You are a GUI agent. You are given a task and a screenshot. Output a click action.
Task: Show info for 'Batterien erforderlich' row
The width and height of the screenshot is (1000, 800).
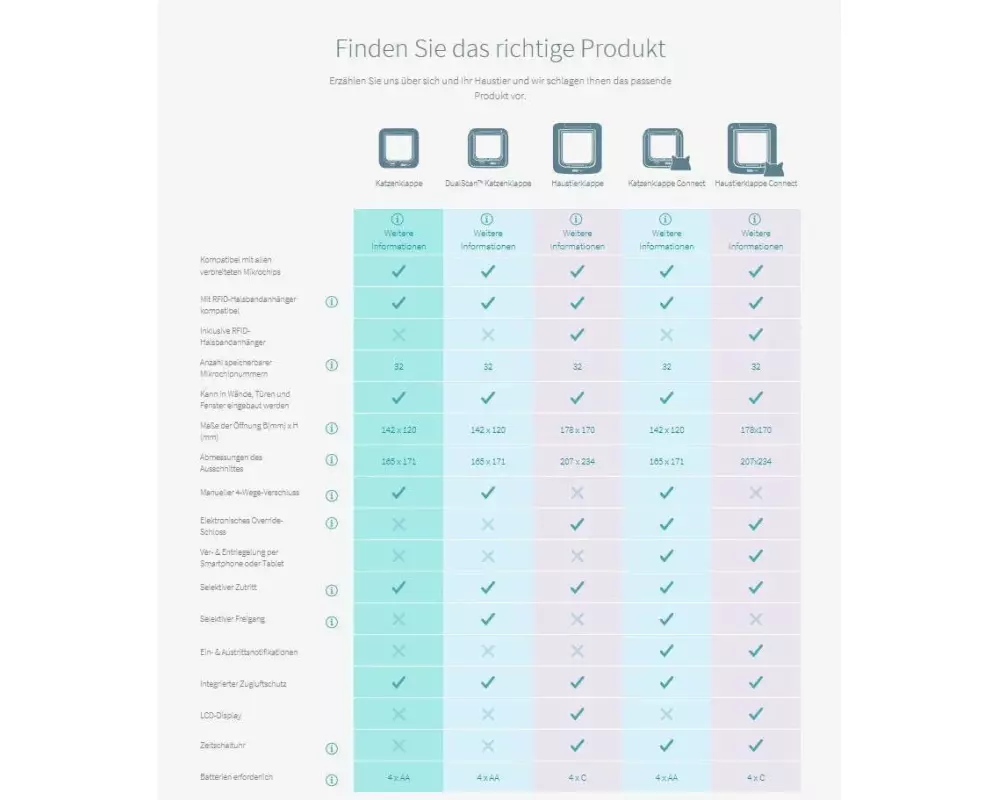click(332, 779)
